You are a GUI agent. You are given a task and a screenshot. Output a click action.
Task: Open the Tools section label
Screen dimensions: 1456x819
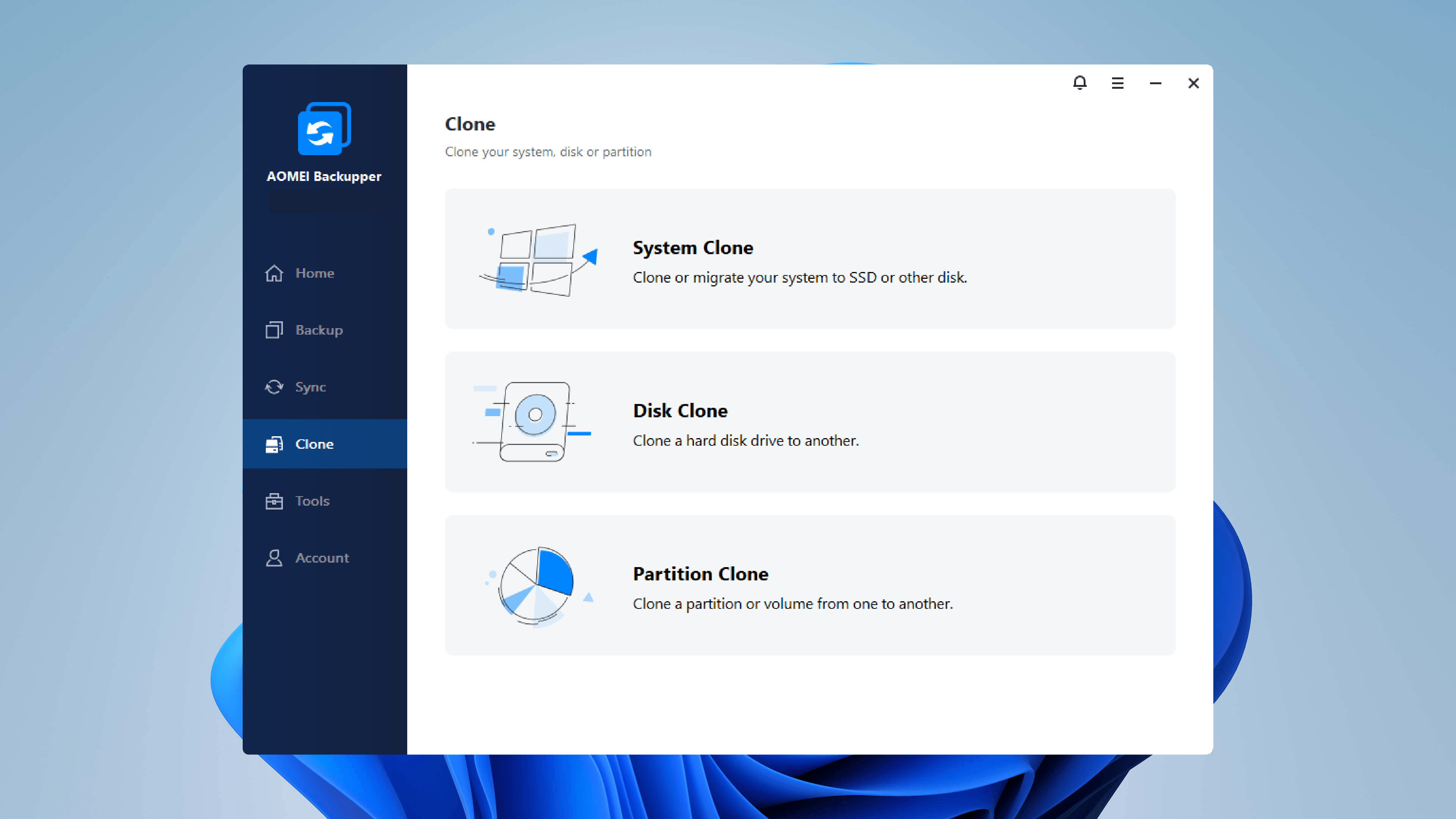point(312,501)
